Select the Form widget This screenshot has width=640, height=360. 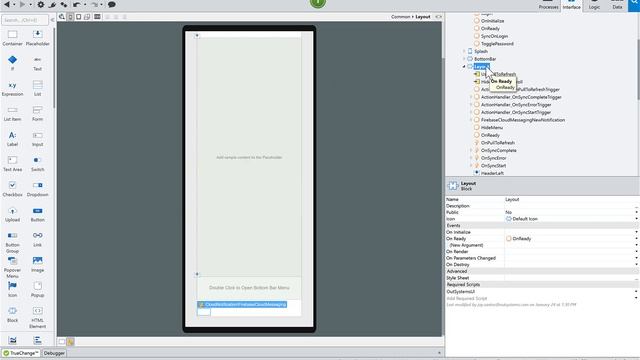point(38,114)
